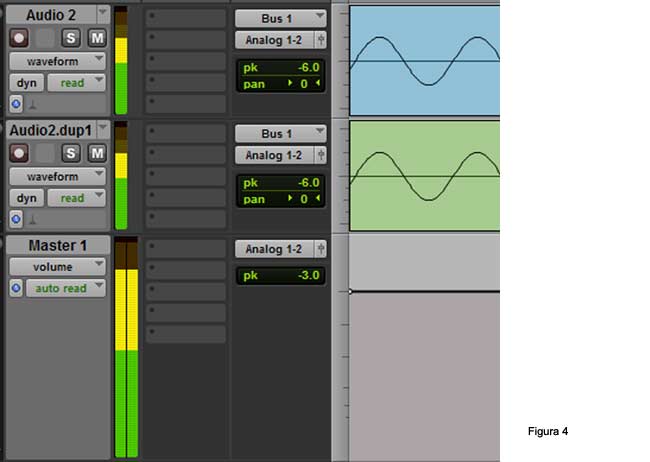
Task: Open Audio 2 output window icon
Action: (320, 40)
